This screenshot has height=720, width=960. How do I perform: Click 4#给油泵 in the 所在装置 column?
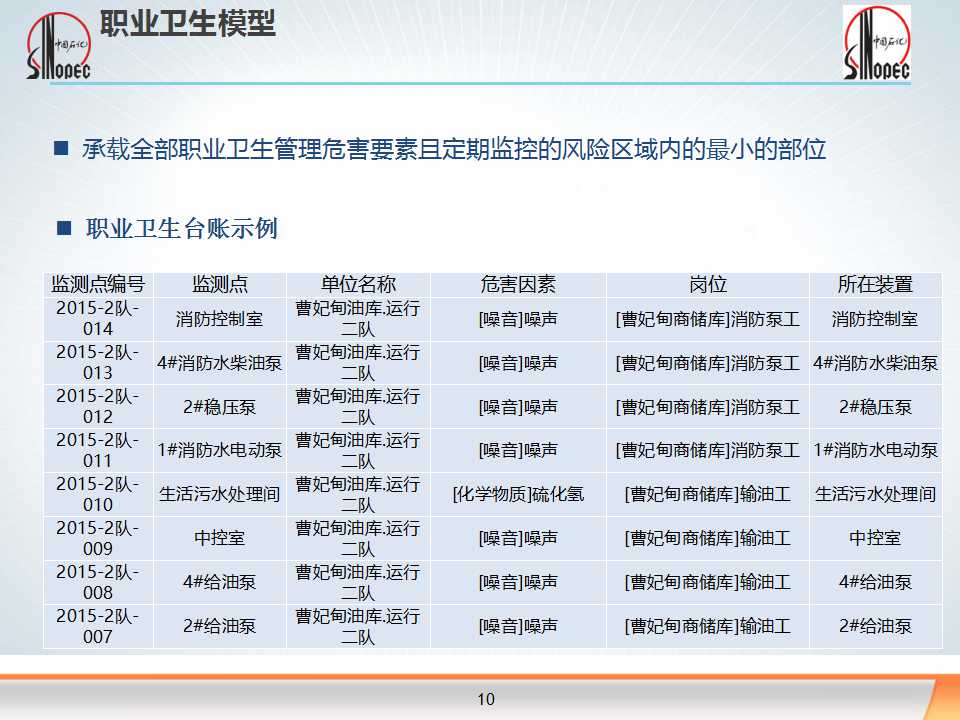tap(876, 582)
